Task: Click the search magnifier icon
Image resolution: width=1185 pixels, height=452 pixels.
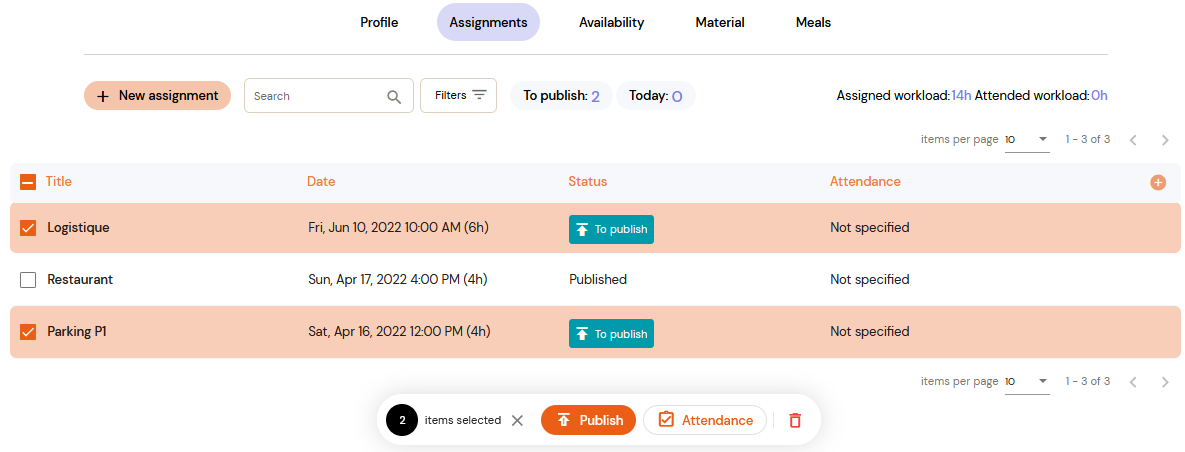Action: 394,96
